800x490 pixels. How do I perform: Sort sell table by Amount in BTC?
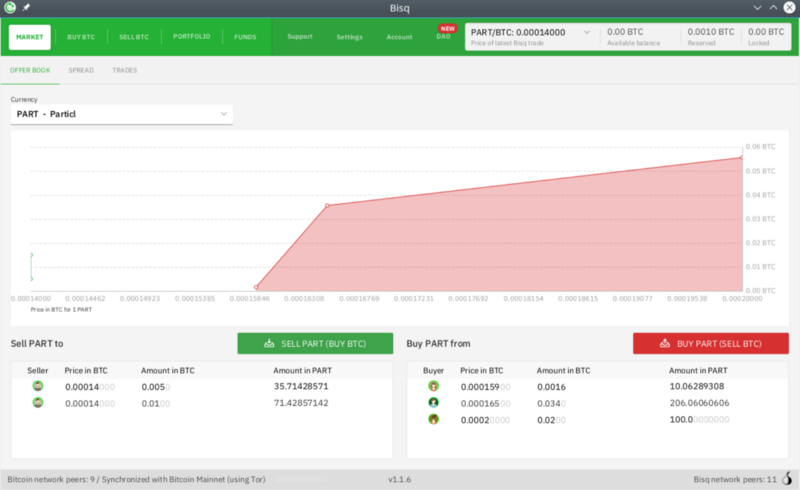pyautogui.click(x=168, y=371)
